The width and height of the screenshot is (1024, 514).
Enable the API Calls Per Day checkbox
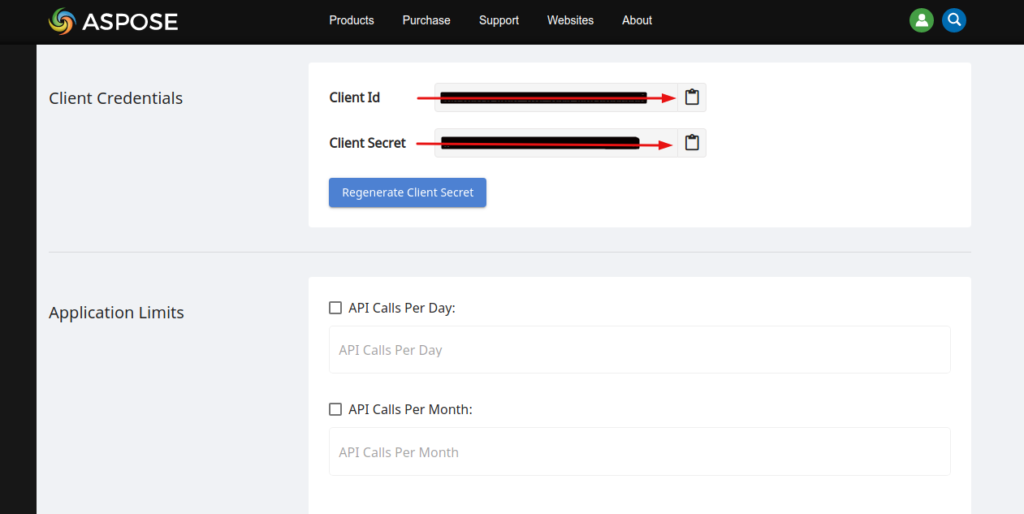[335, 308]
